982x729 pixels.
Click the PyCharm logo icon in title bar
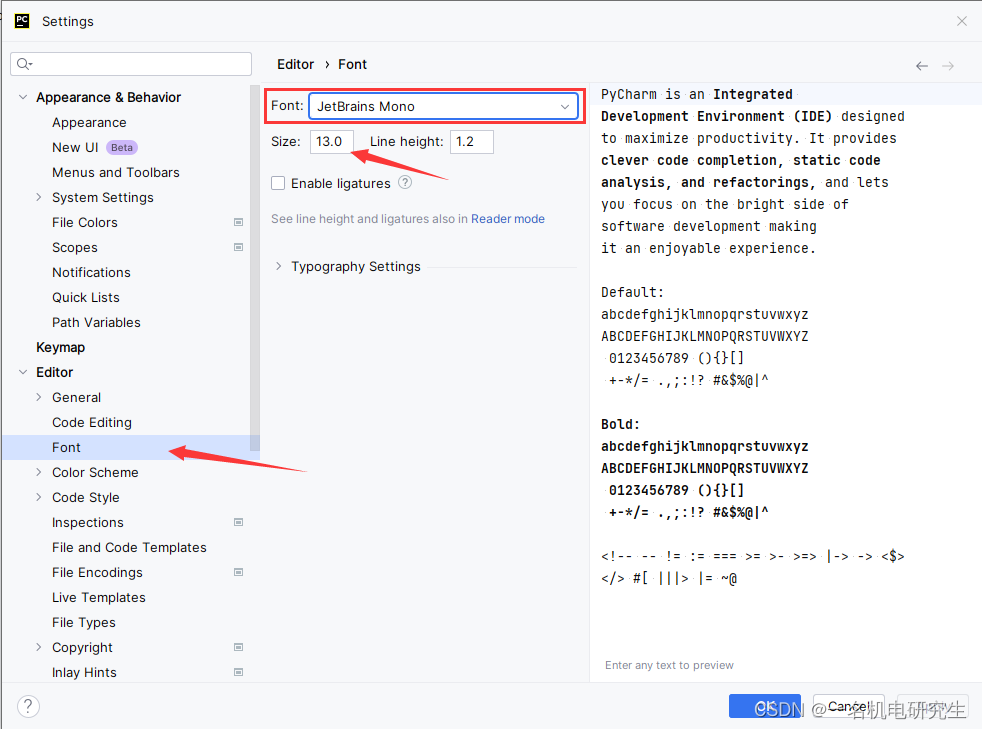tap(22, 21)
